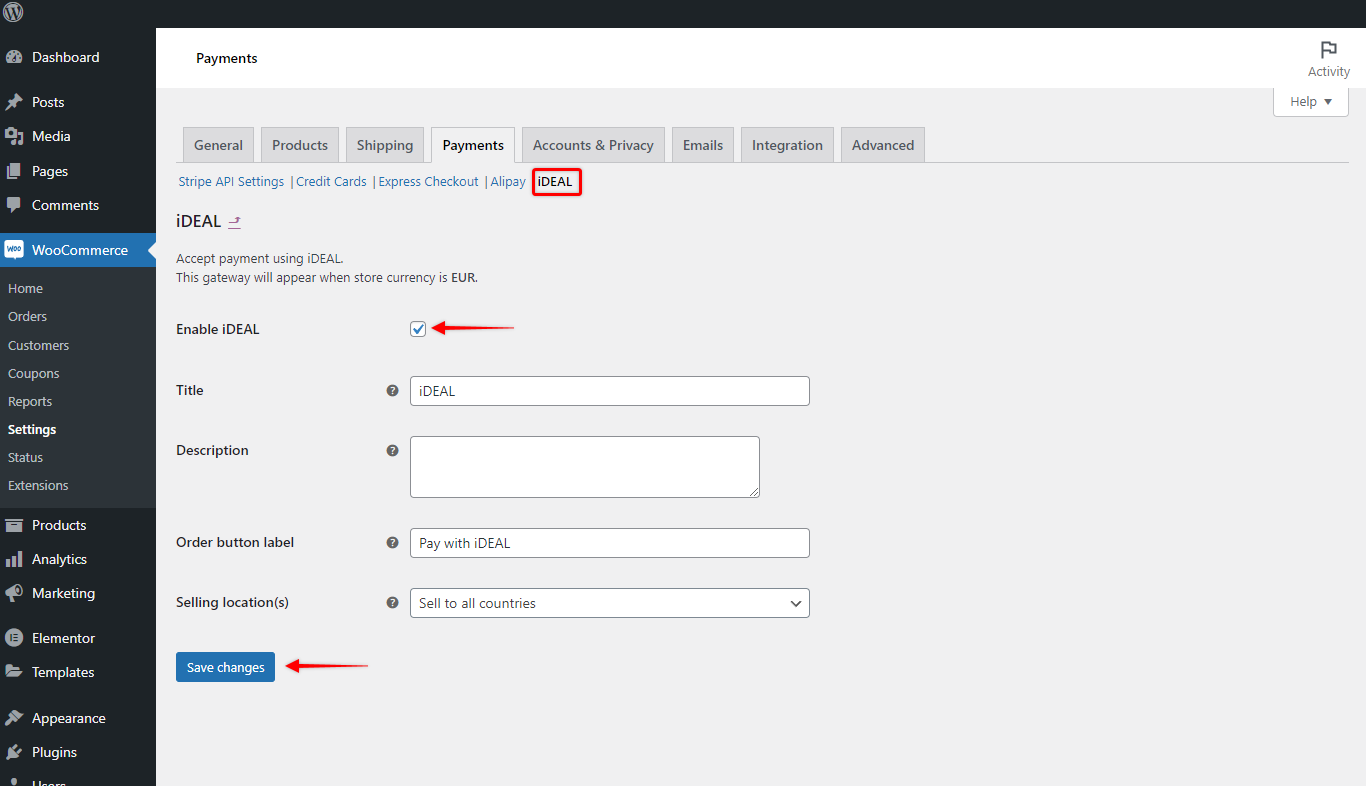Click the Comments speech bubble icon
Screen dimensions: 1366x786
pyautogui.click(x=14, y=205)
